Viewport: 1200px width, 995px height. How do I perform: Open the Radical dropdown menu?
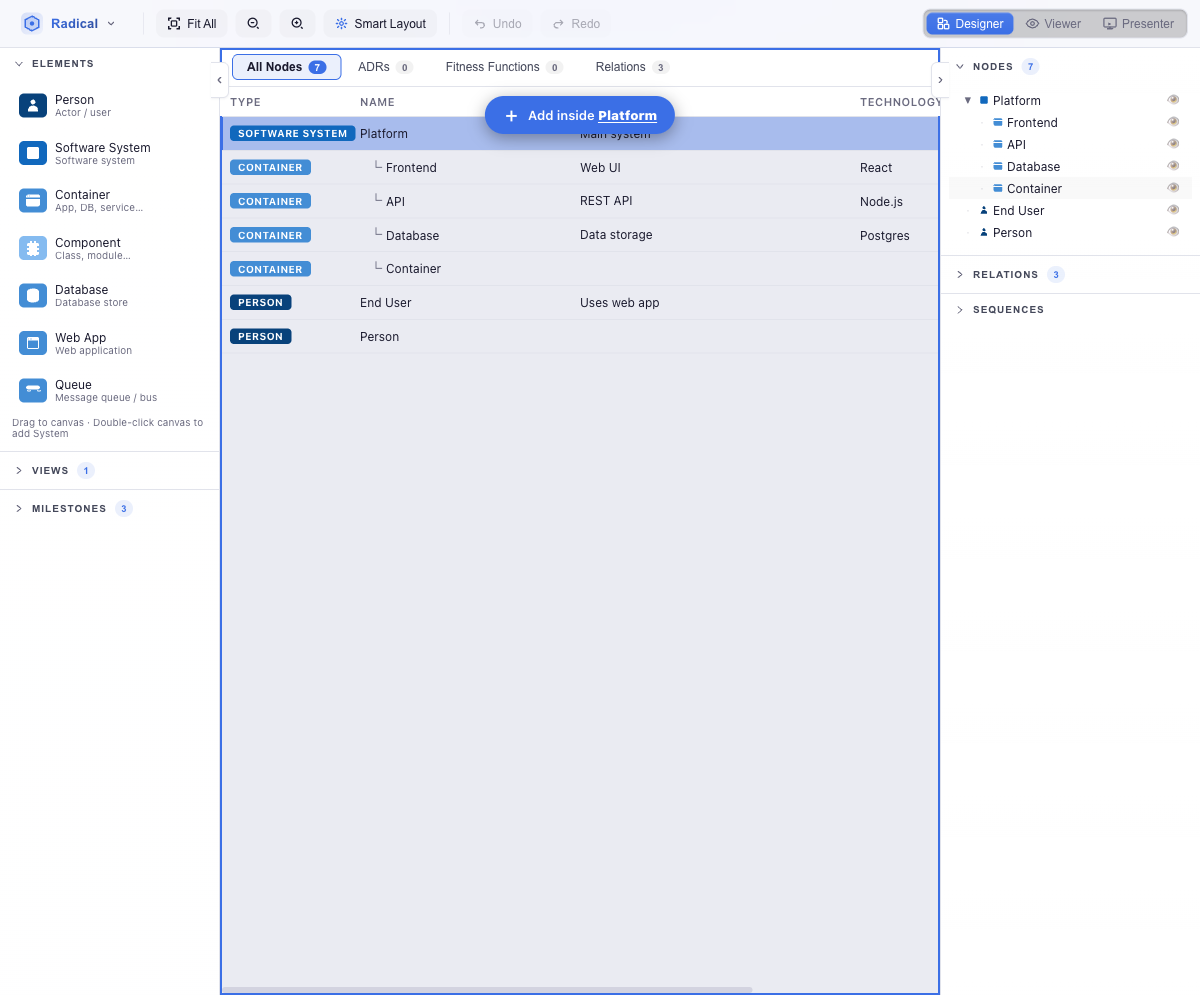[69, 23]
